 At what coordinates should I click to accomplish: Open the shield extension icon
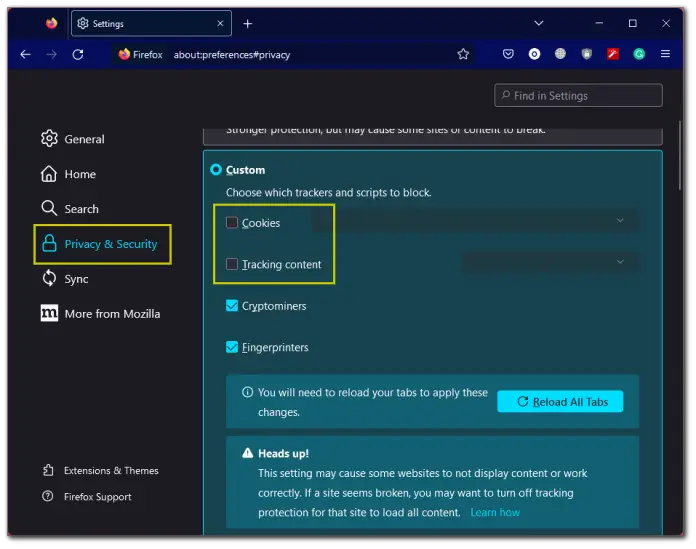pos(587,54)
